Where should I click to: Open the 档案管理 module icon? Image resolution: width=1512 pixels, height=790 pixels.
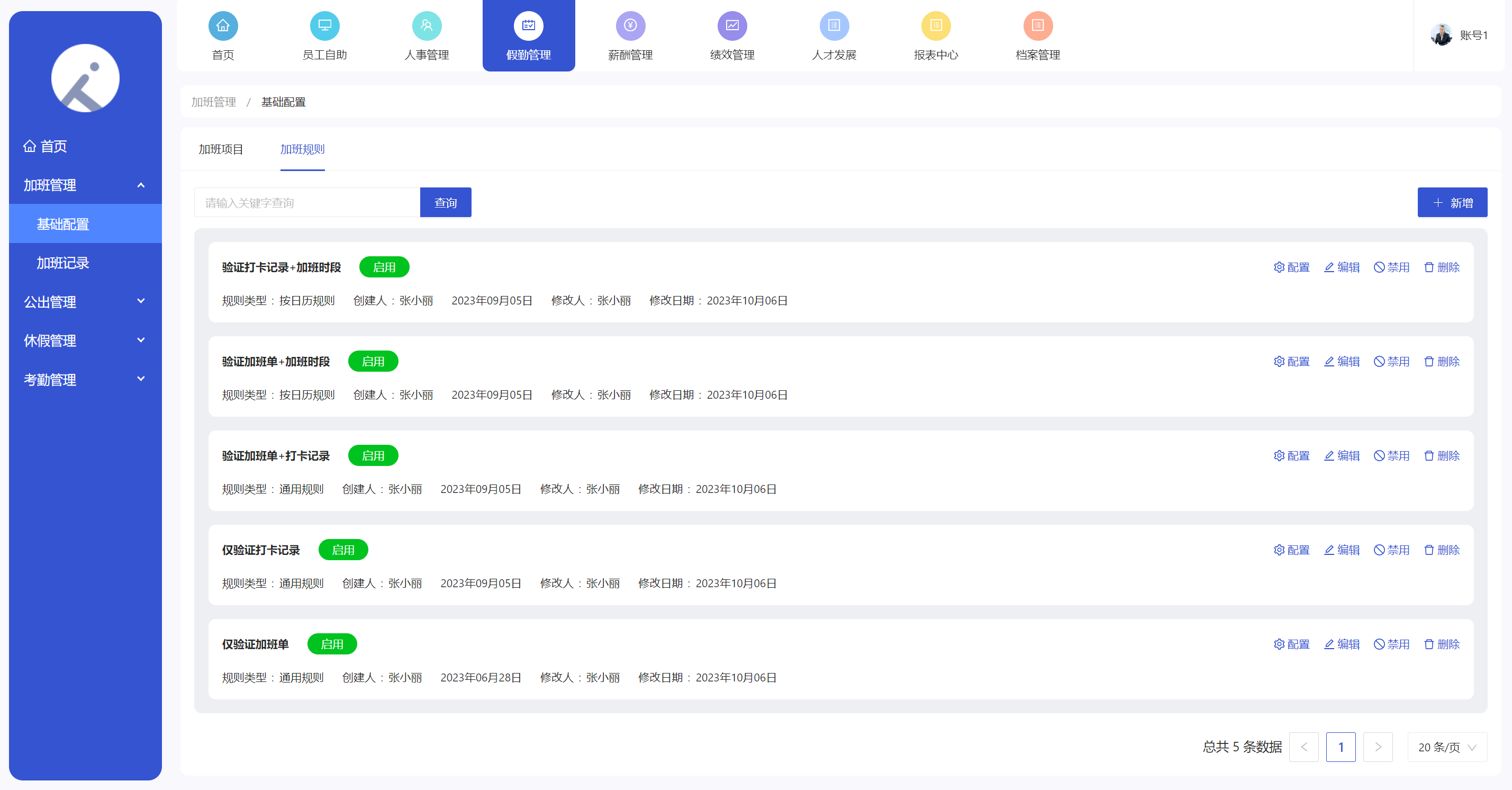[1038, 26]
